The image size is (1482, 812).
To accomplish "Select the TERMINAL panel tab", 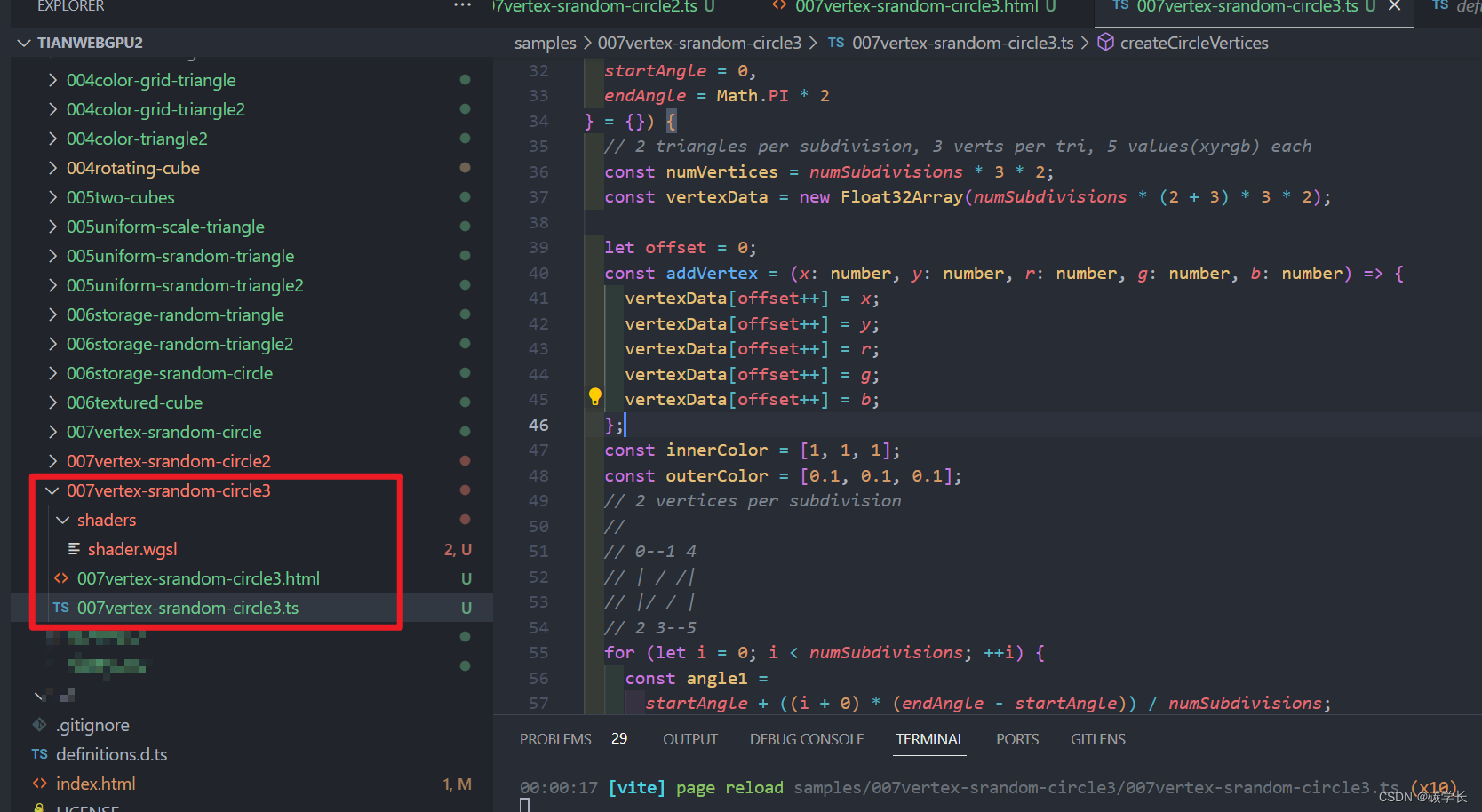I will (x=930, y=739).
